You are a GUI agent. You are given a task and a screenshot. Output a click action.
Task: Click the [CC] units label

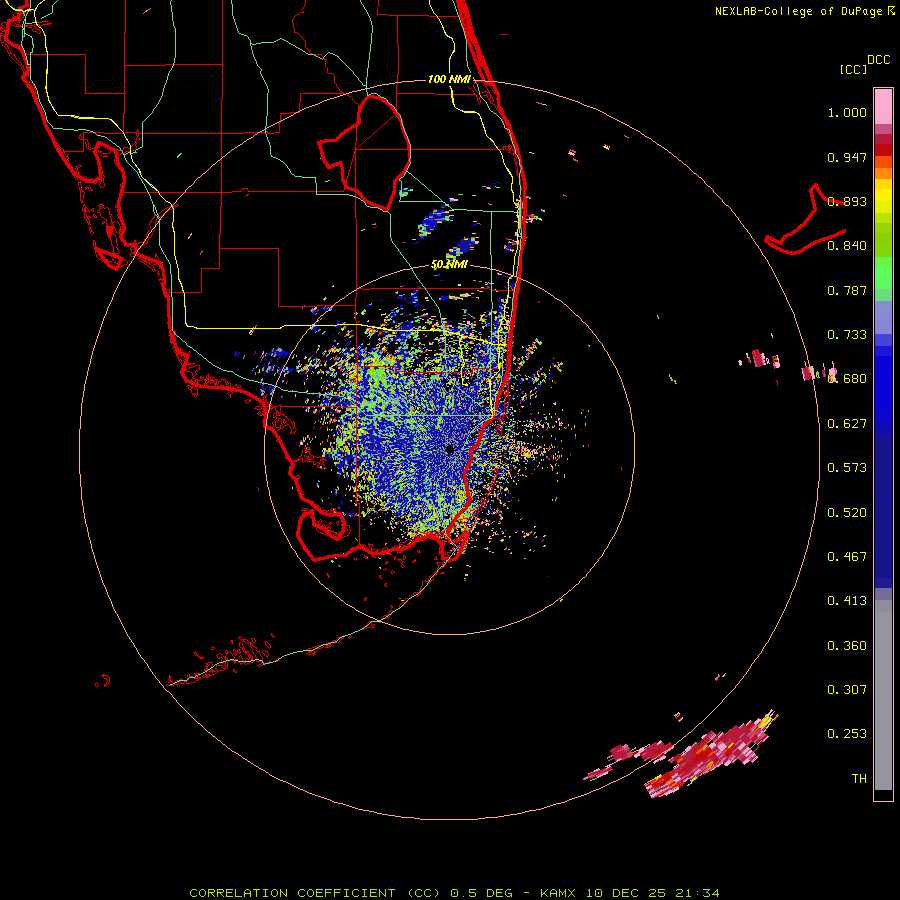(854, 69)
